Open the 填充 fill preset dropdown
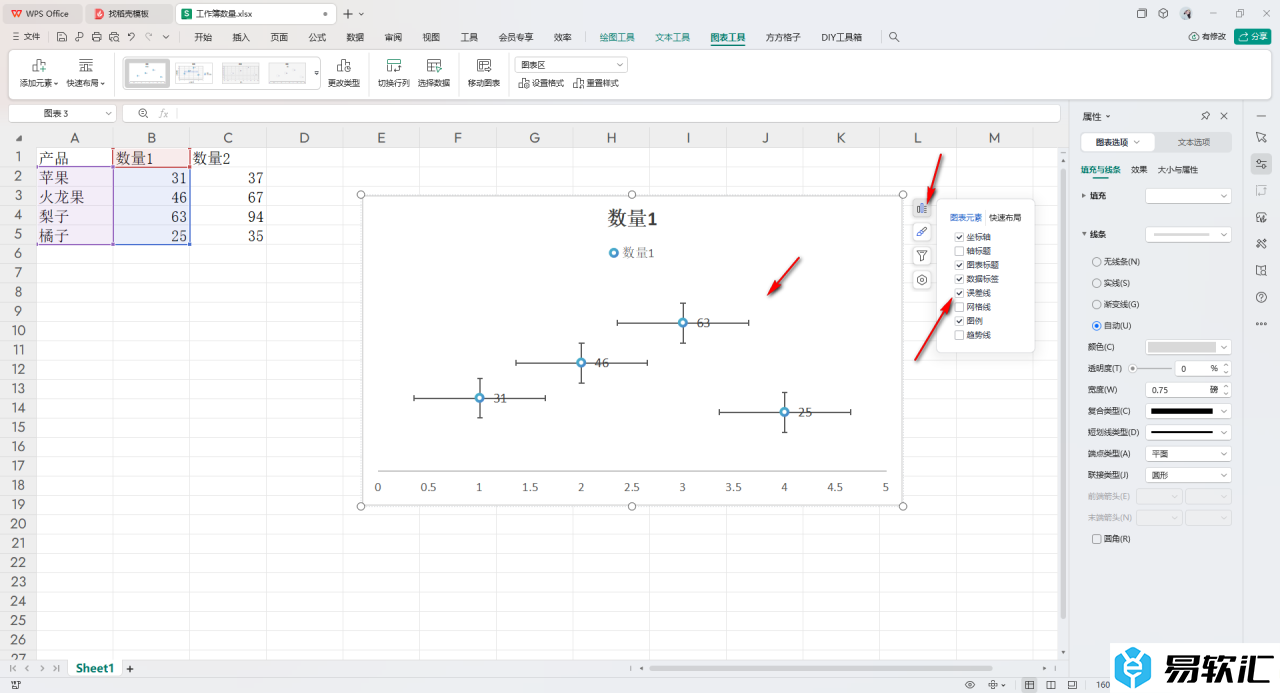 pyautogui.click(x=1188, y=196)
